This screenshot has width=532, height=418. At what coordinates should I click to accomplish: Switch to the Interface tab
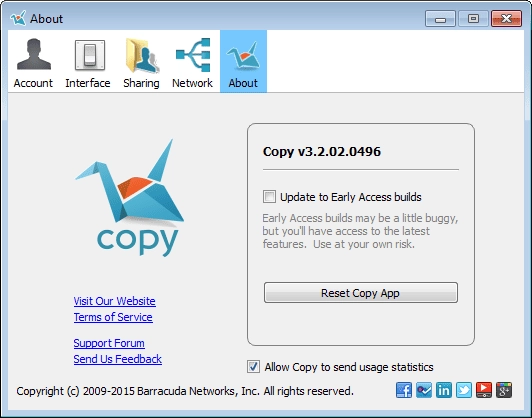[x=88, y=62]
